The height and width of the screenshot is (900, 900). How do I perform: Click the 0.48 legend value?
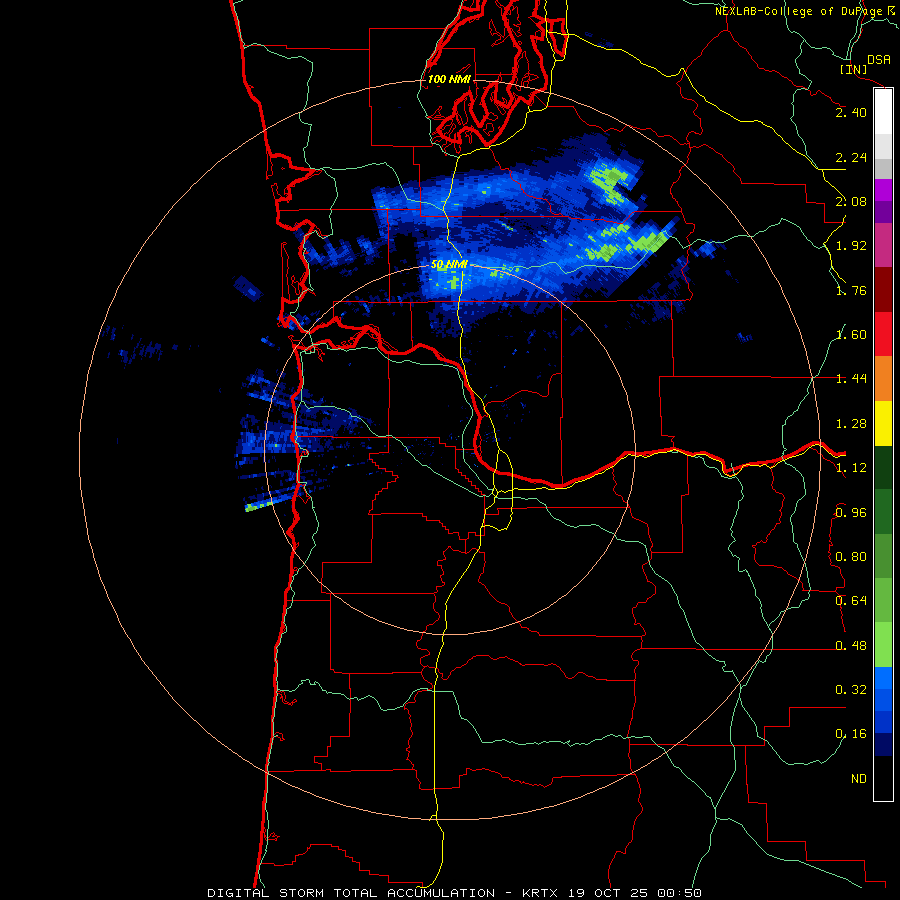tap(851, 646)
